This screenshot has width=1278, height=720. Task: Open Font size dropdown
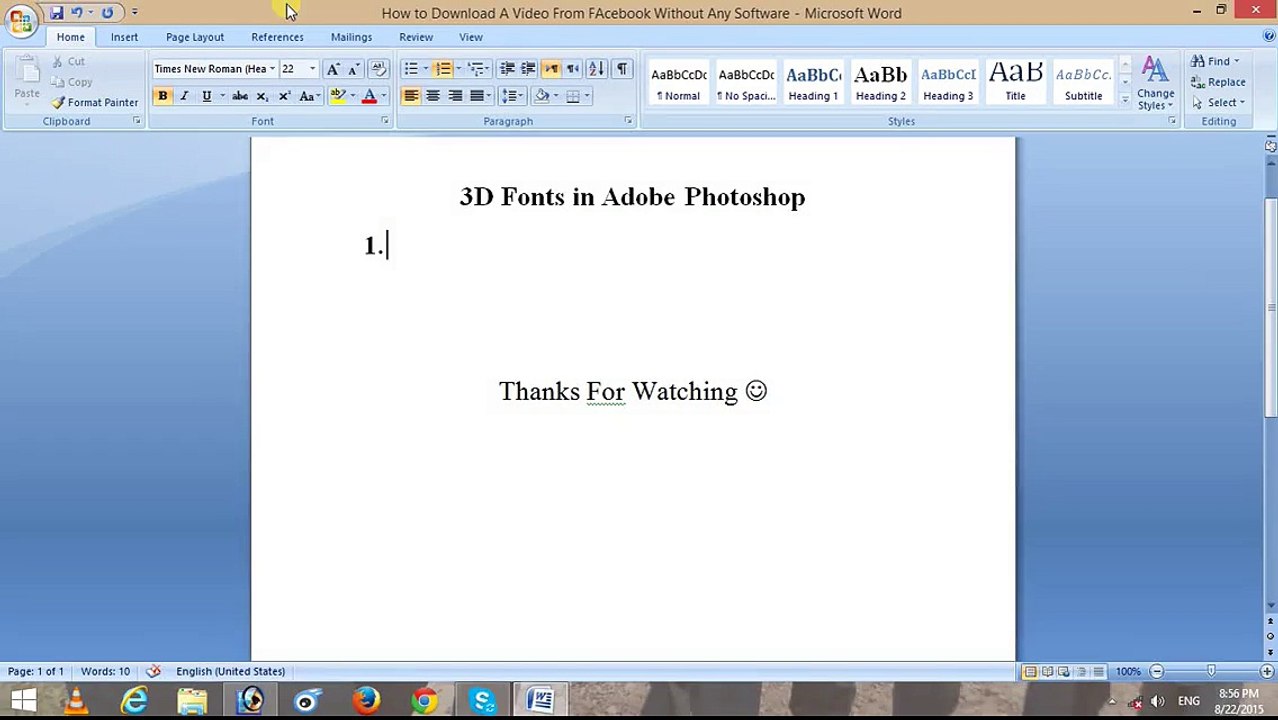coord(312,69)
